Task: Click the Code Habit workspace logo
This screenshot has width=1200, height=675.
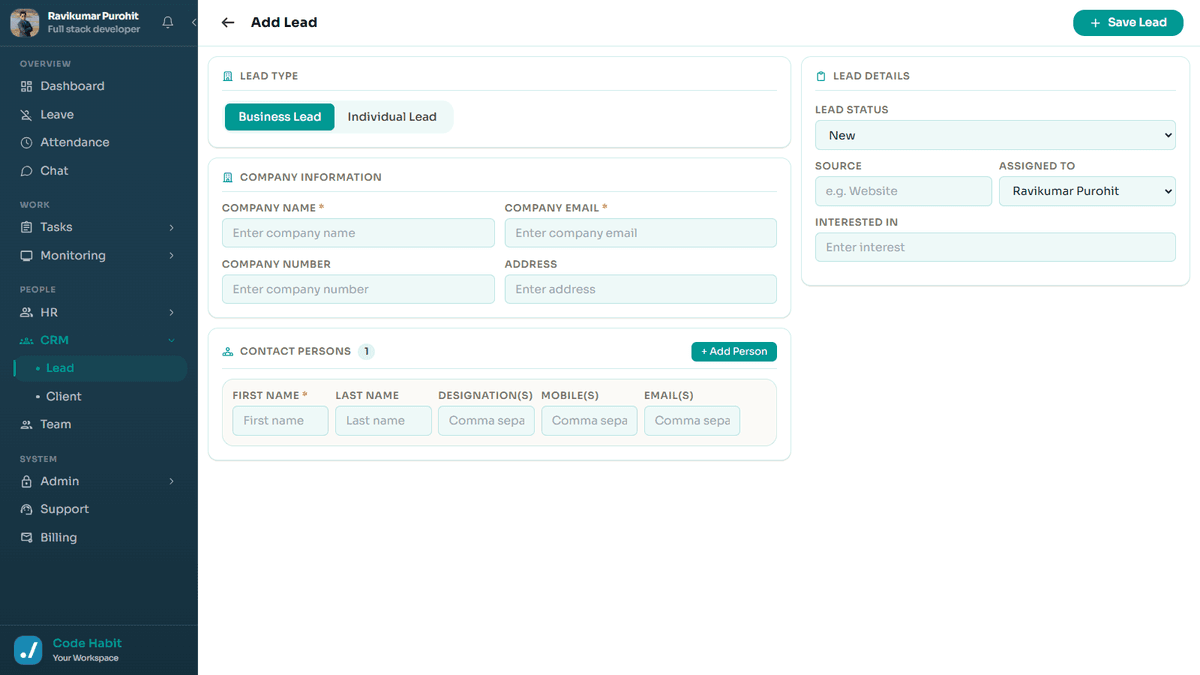Action: coord(28,650)
